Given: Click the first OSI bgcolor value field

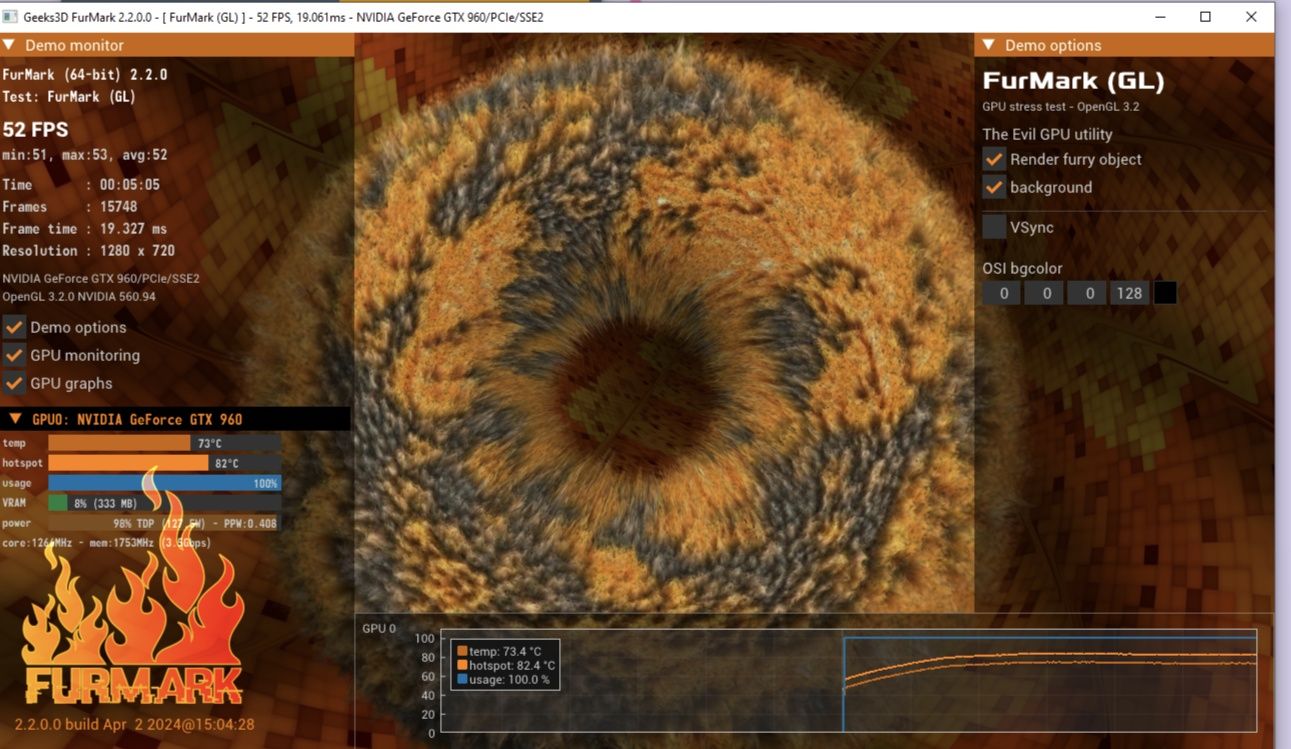Looking at the screenshot, I should click(1002, 293).
